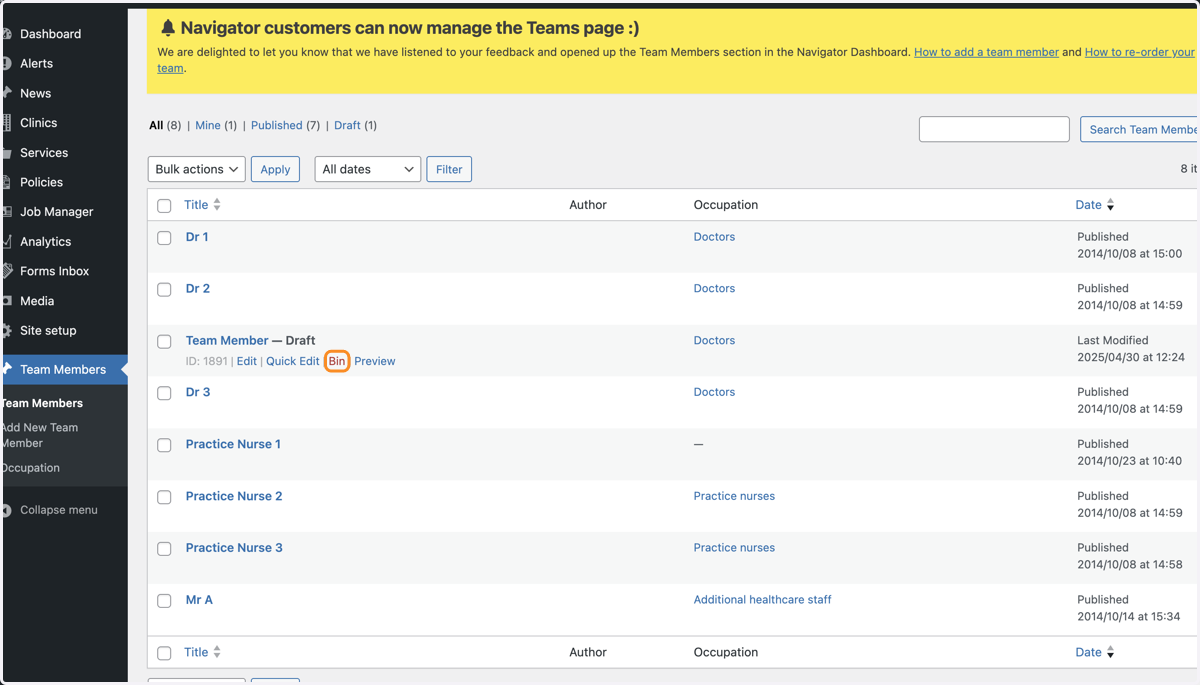Open Forms Inbox in the sidebar

55,271
